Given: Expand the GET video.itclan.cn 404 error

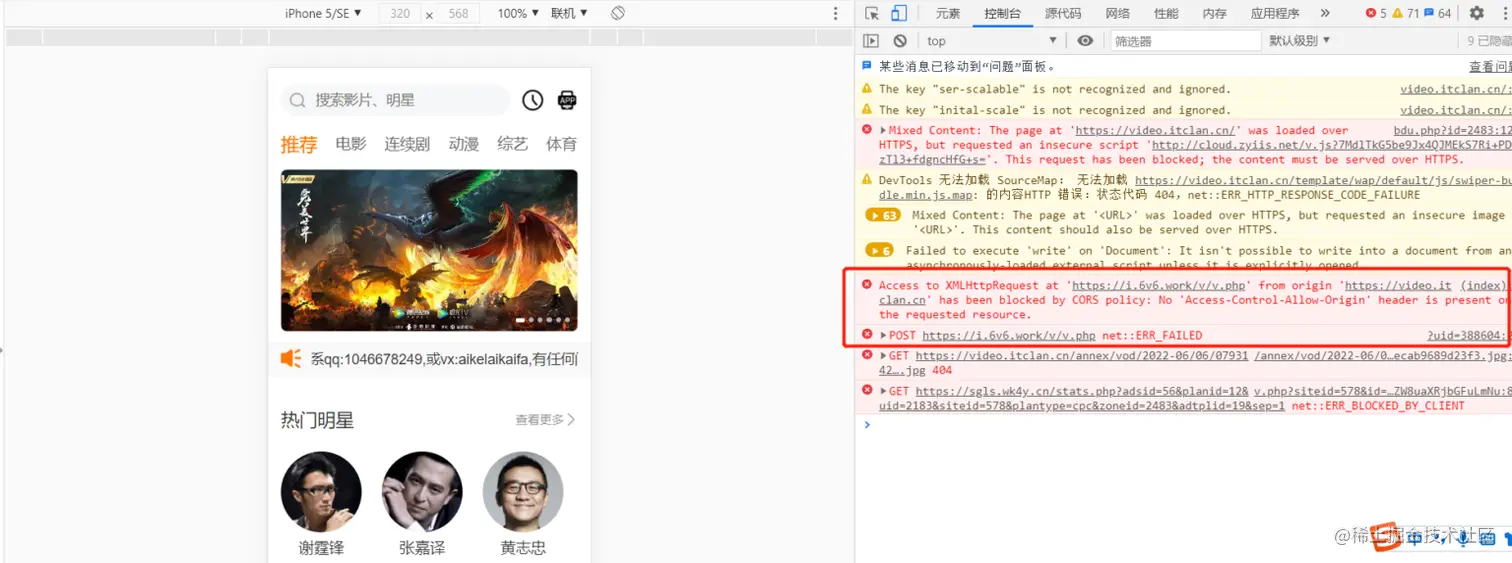Looking at the screenshot, I should pos(883,356).
